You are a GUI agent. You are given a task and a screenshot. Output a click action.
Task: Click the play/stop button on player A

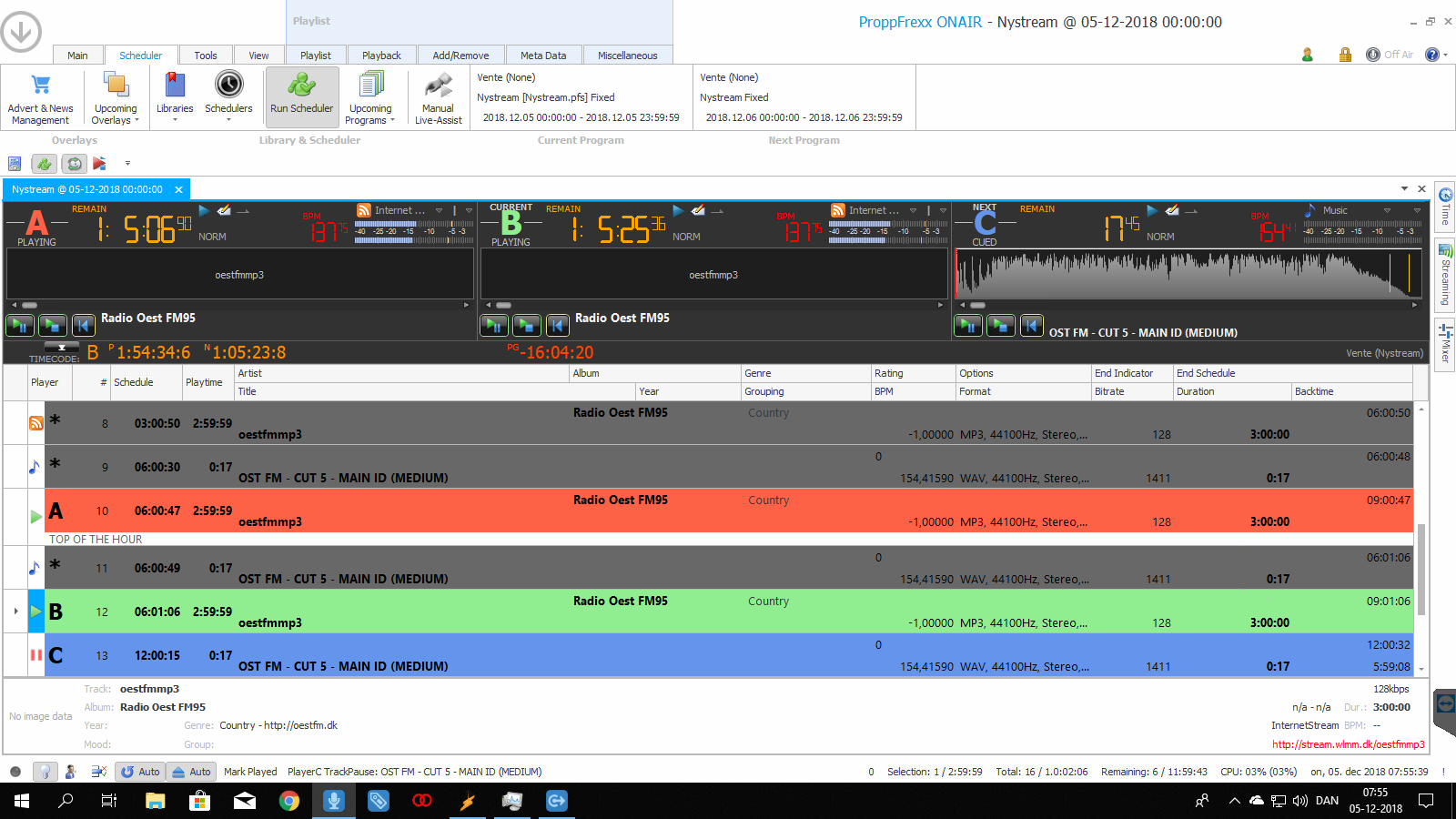(x=53, y=324)
